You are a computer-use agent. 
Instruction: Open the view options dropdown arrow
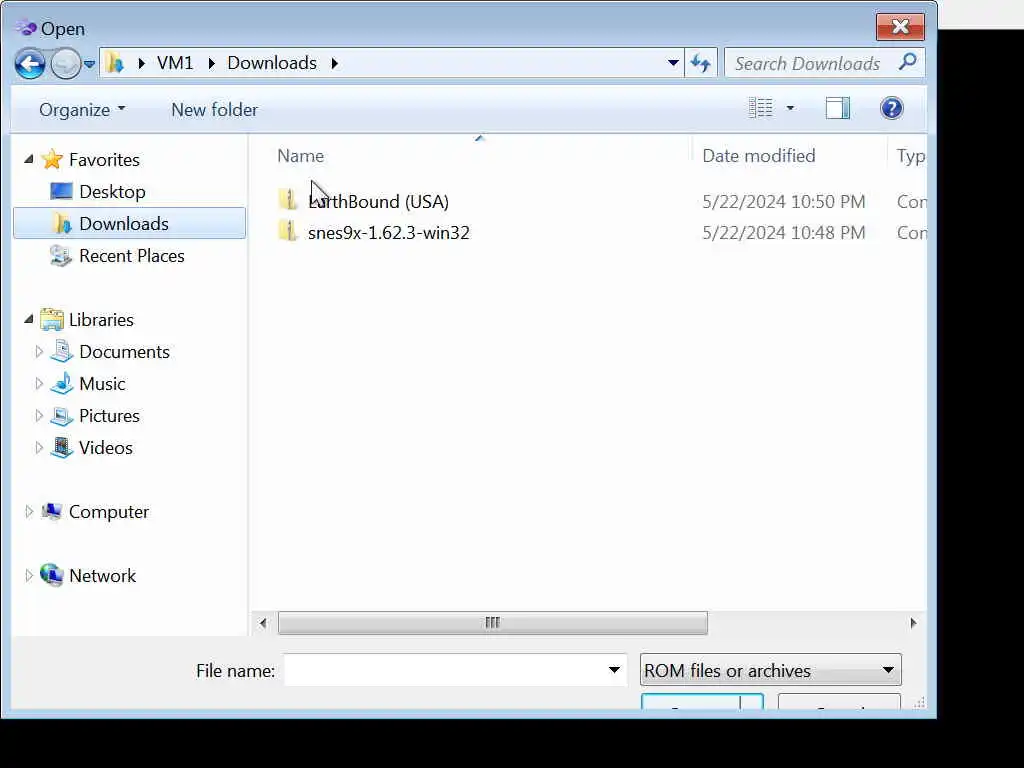point(790,108)
